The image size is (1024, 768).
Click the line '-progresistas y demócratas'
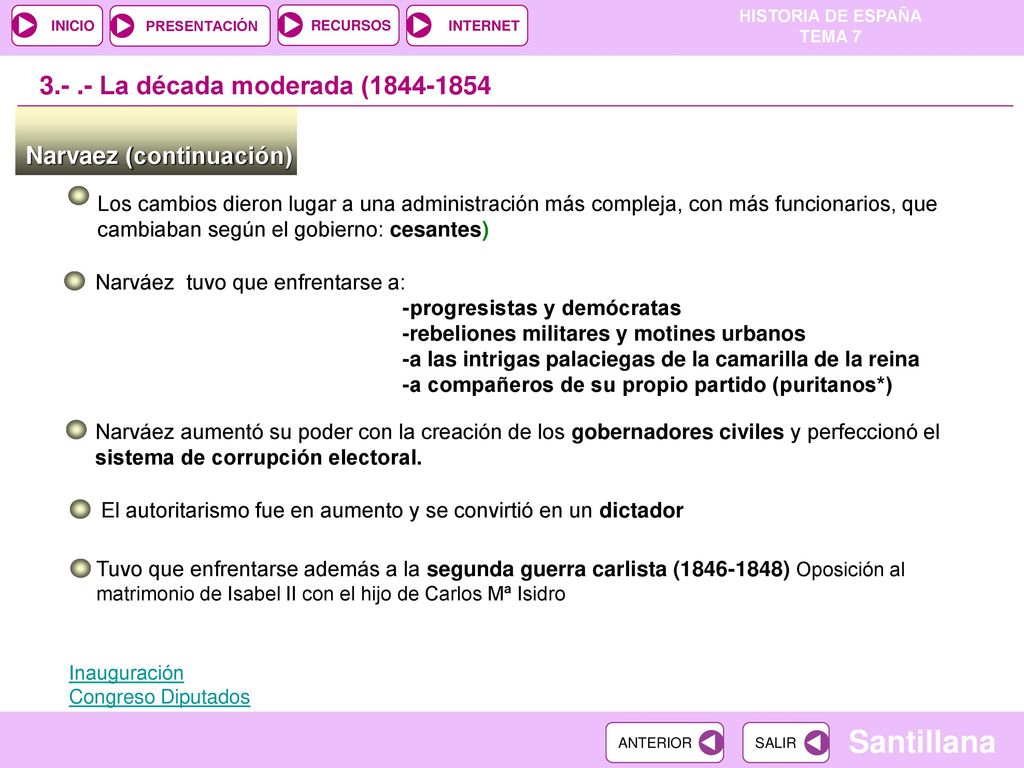(x=541, y=308)
